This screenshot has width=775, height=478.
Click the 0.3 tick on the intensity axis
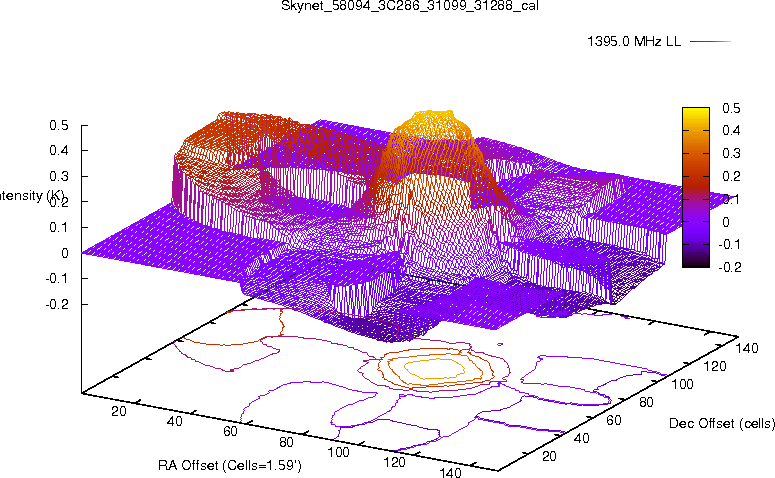(x=59, y=176)
